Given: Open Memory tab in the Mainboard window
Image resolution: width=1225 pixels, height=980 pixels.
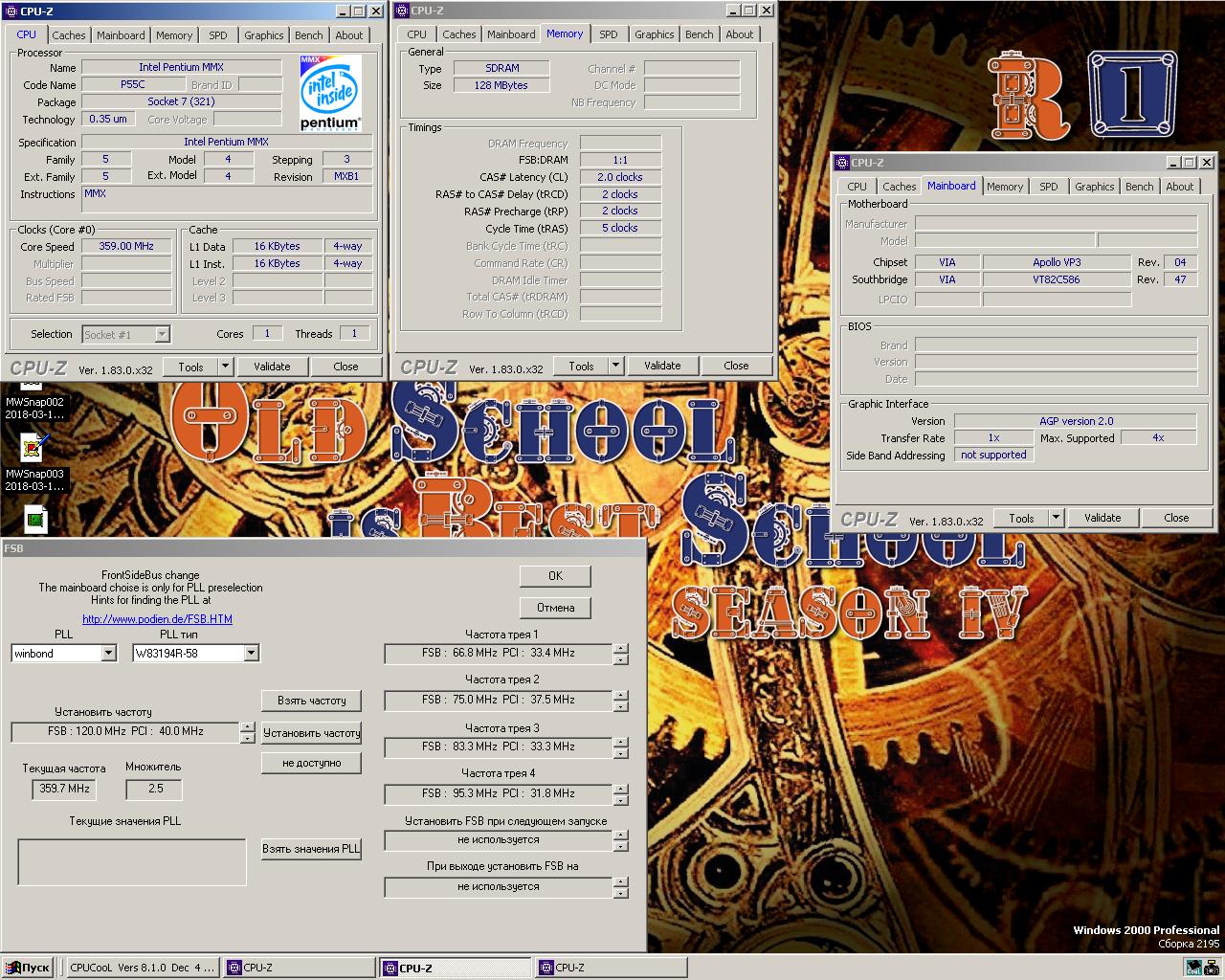Looking at the screenshot, I should [1005, 187].
